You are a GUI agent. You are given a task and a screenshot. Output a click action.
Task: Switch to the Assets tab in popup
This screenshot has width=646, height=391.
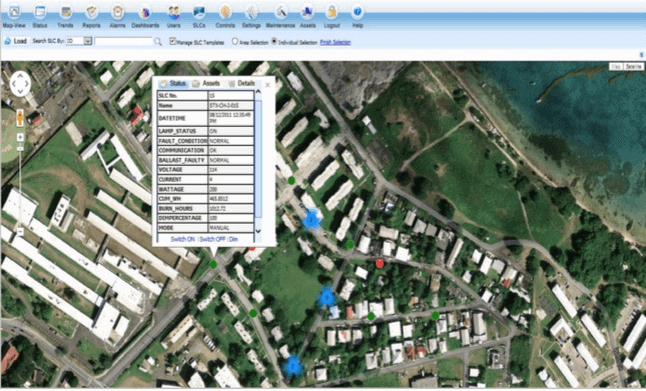[x=206, y=84]
